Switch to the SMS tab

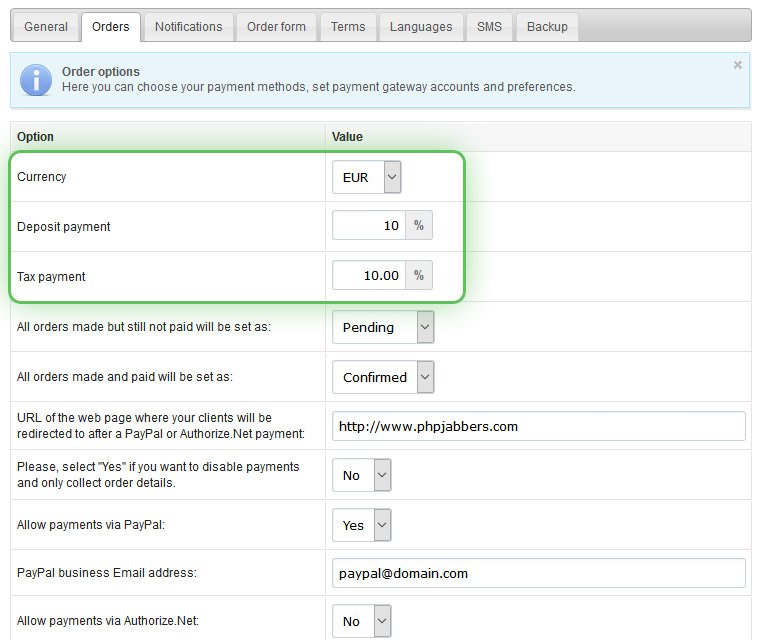click(489, 27)
